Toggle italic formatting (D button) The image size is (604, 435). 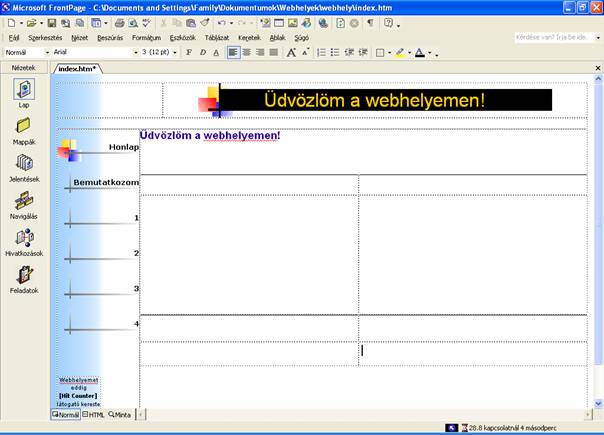tap(202, 52)
